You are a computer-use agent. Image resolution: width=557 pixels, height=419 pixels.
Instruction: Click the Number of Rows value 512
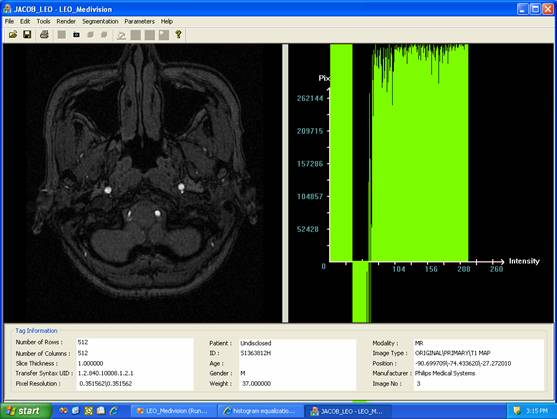pos(83,342)
